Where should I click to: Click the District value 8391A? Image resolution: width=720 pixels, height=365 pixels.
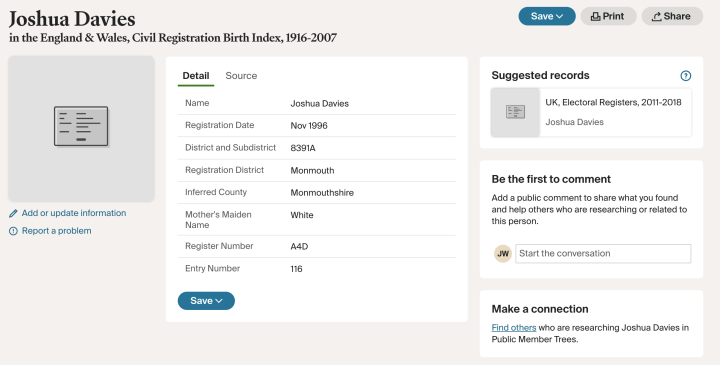click(x=303, y=148)
